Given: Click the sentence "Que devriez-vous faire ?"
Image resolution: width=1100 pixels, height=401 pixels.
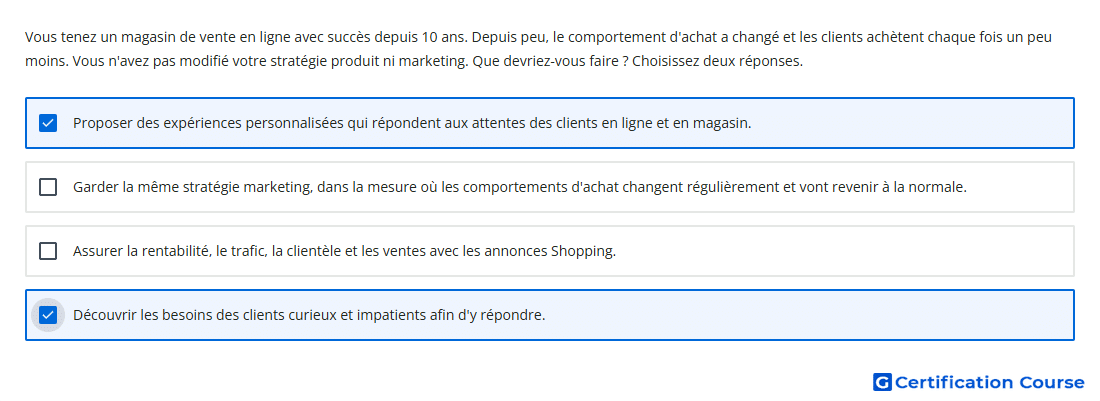Looking at the screenshot, I should pos(550,61).
